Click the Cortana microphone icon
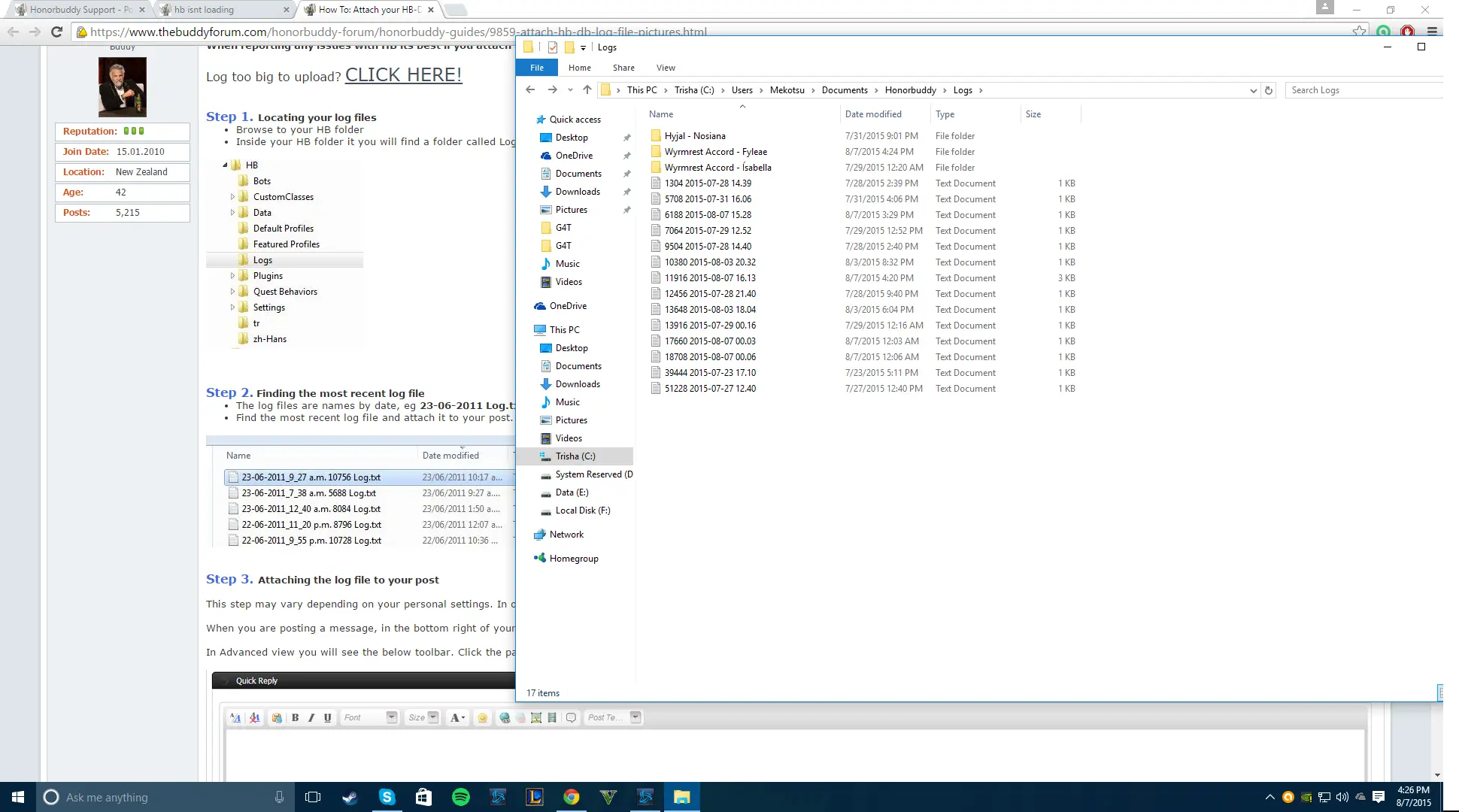The height and width of the screenshot is (812, 1459). pyautogui.click(x=279, y=797)
